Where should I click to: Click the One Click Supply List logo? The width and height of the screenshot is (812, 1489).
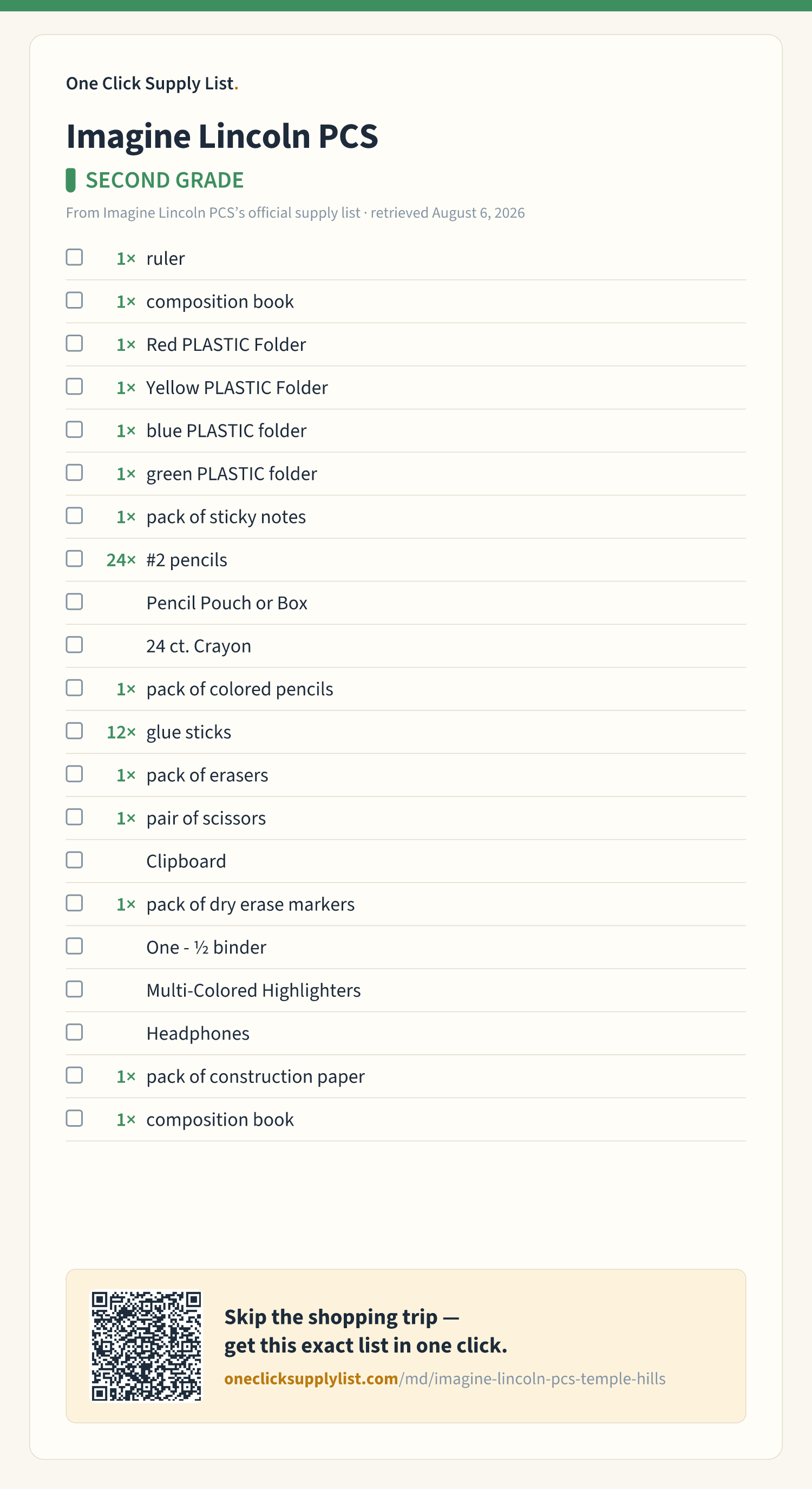[152, 83]
